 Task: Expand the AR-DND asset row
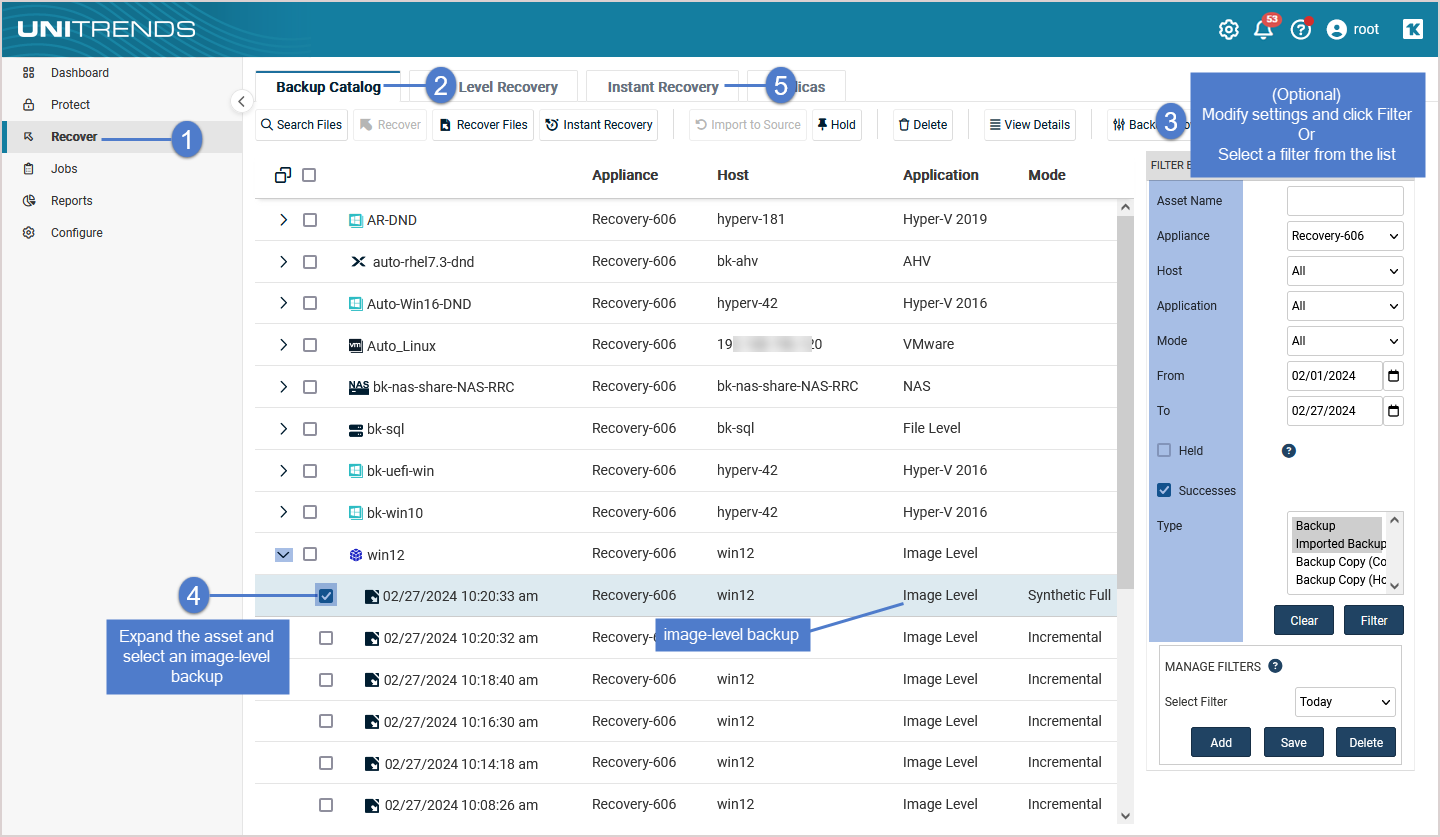[x=283, y=220]
